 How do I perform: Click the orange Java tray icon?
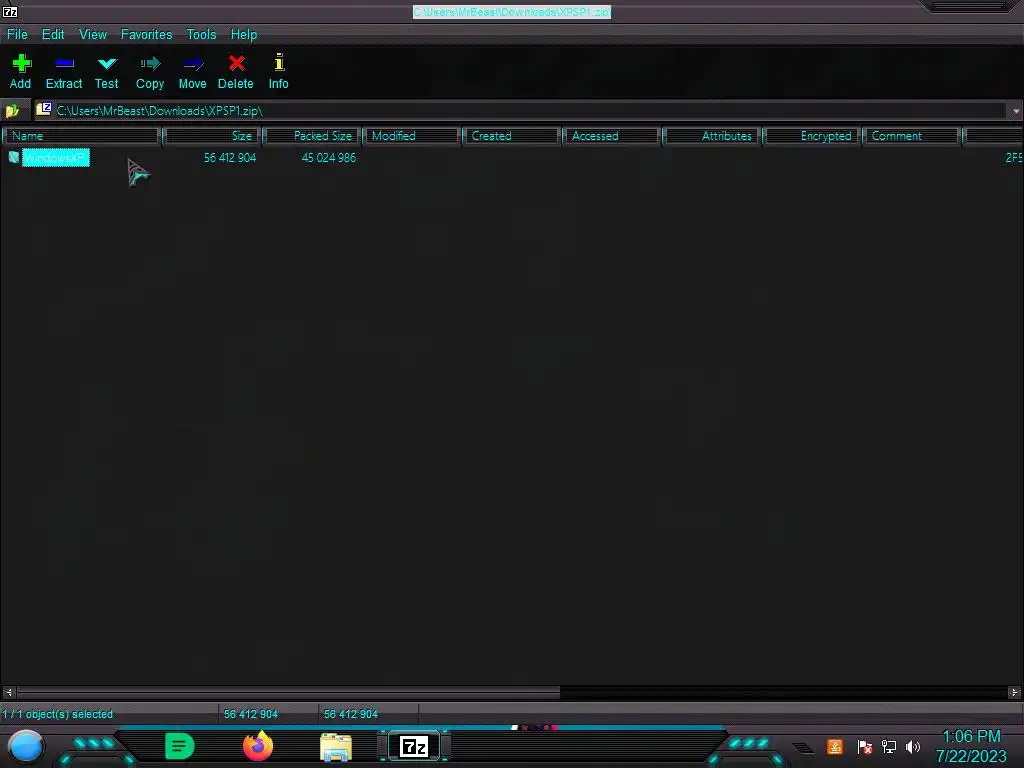pyautogui.click(x=835, y=746)
